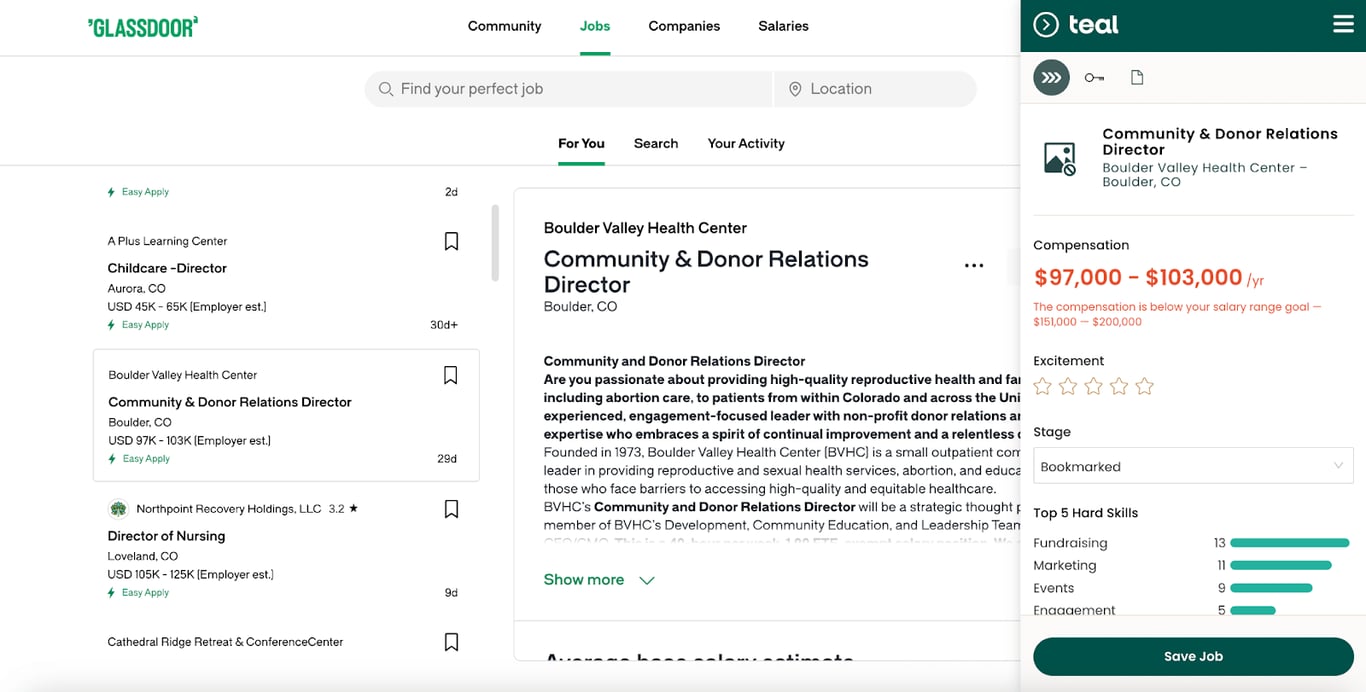The height and width of the screenshot is (692, 1366).
Task: Click the search magnifier icon
Action: 386,89
